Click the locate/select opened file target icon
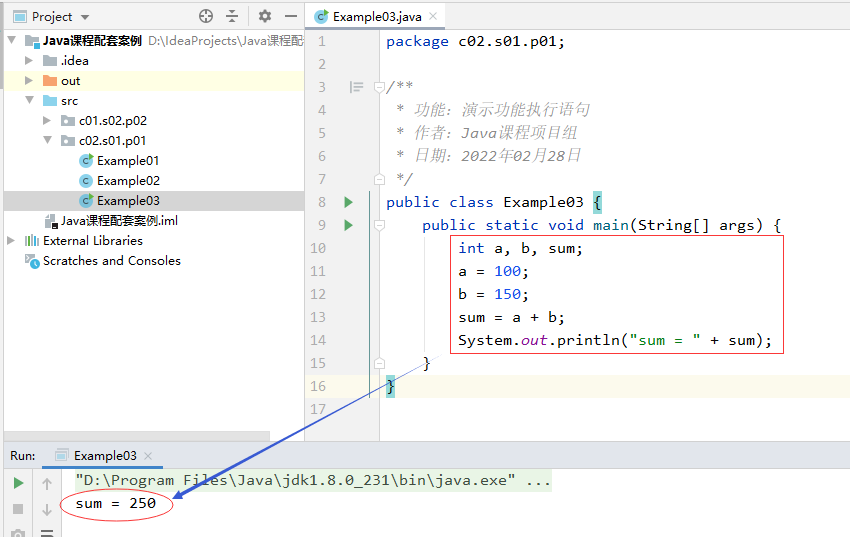Screen dimensions: 850x537 click(x=205, y=16)
